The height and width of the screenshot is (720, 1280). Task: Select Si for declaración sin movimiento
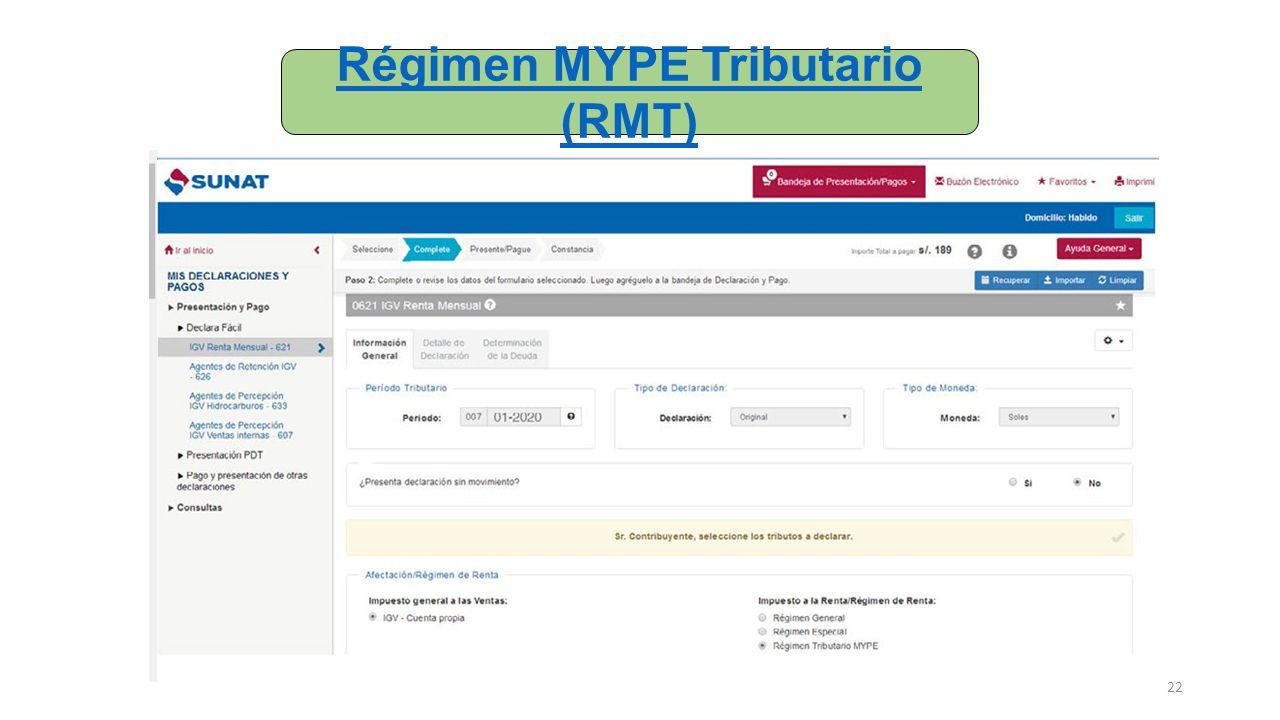pos(1013,482)
